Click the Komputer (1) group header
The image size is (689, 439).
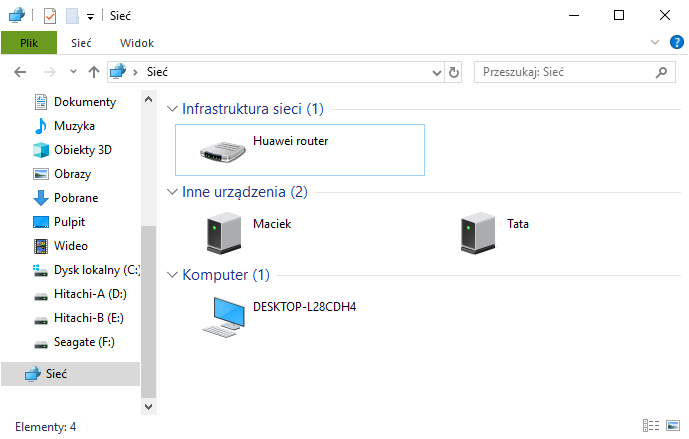tap(226, 275)
